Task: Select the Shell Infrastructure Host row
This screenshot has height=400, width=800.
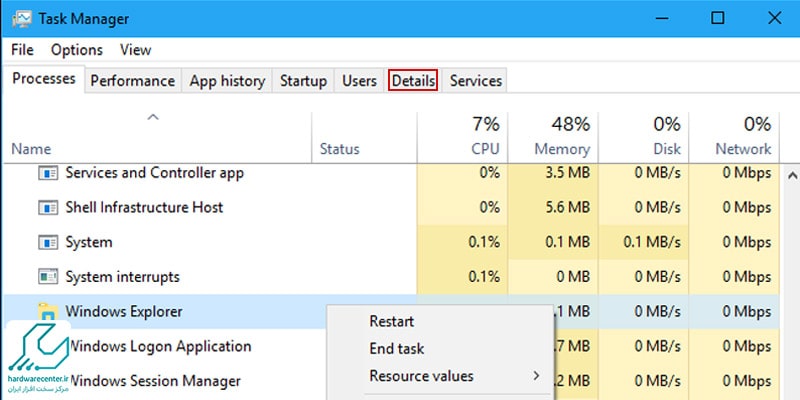Action: coord(391,208)
